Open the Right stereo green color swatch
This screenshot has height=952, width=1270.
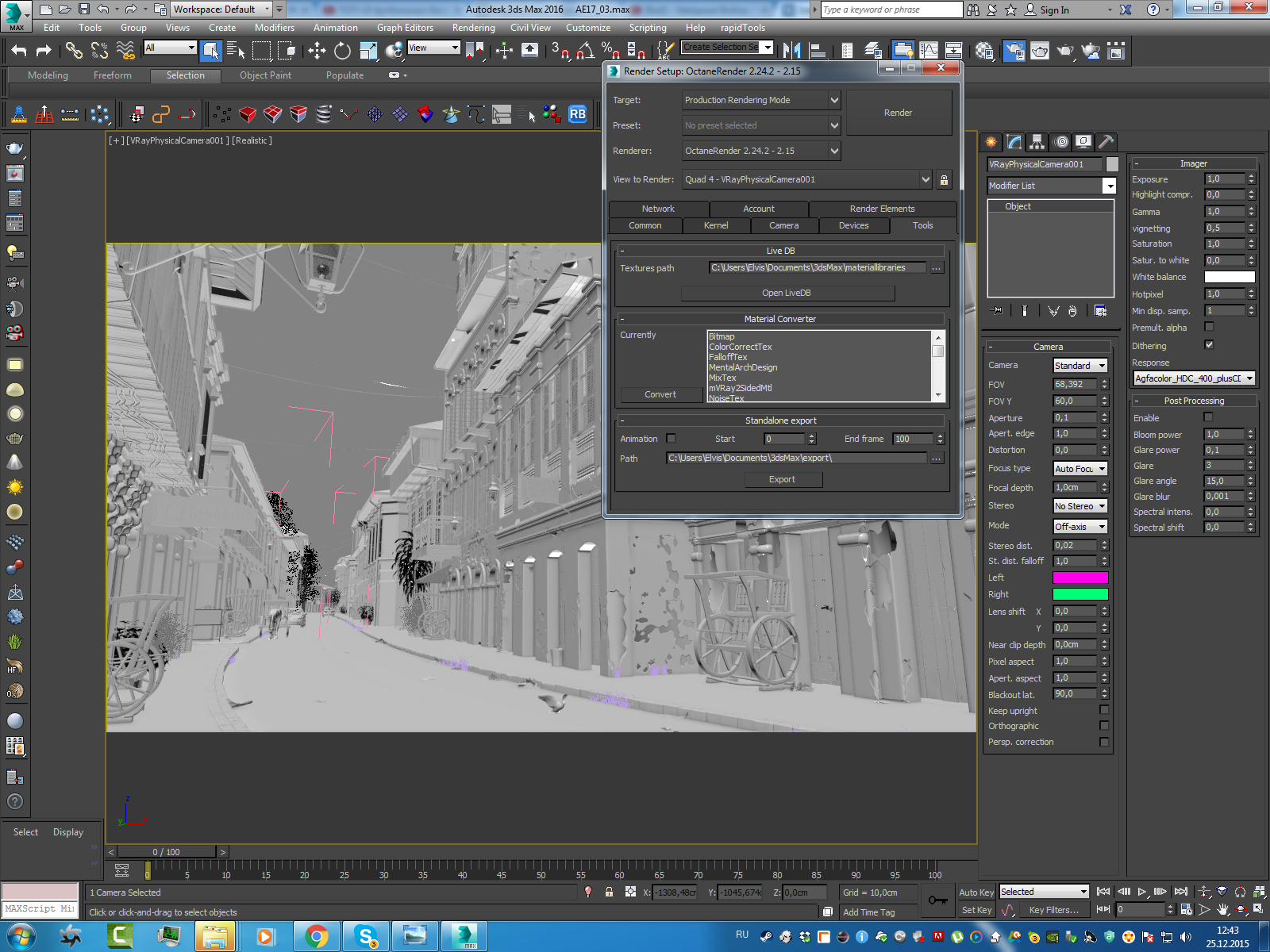click(x=1080, y=594)
